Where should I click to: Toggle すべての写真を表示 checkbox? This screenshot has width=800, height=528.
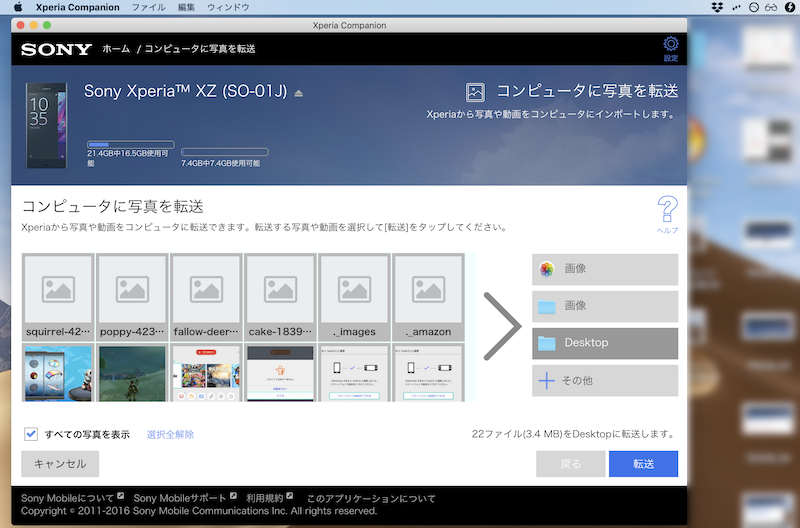click(31, 434)
